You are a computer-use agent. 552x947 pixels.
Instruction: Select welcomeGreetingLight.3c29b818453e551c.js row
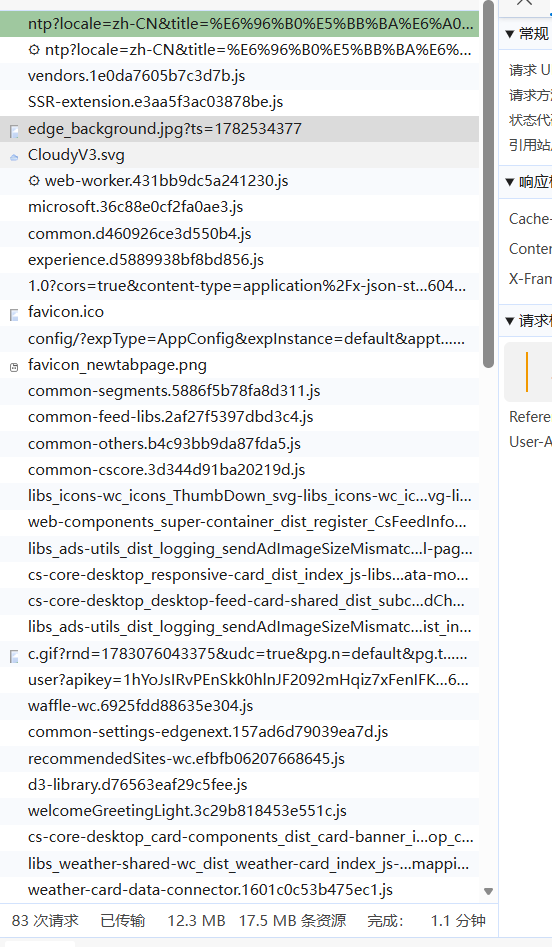point(239,811)
